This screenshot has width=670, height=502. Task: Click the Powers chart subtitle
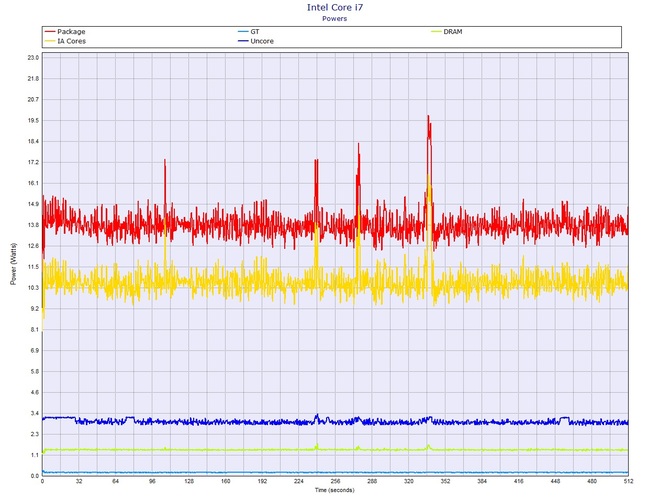pos(335,19)
